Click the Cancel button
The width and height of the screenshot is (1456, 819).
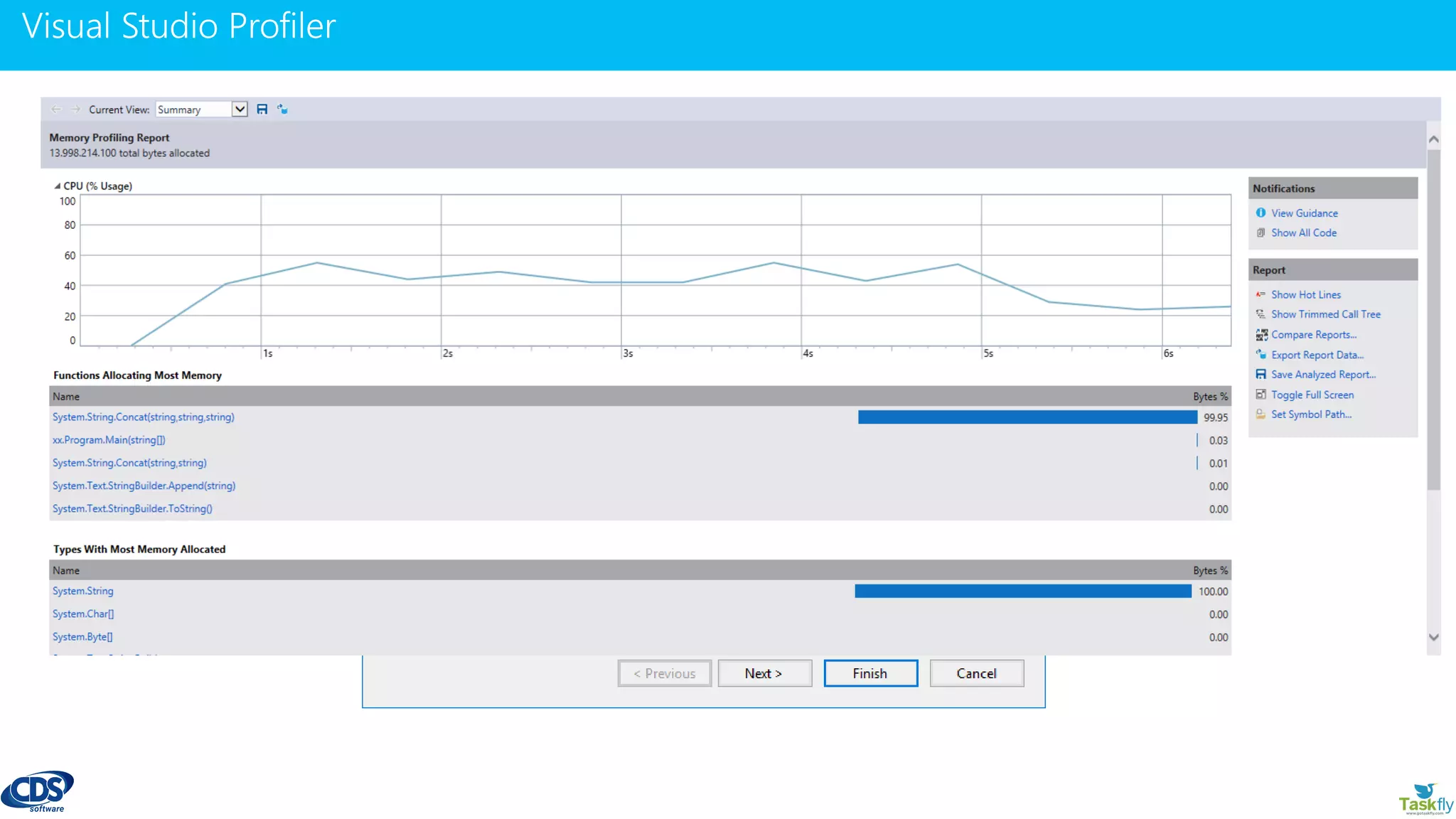pyautogui.click(x=976, y=673)
